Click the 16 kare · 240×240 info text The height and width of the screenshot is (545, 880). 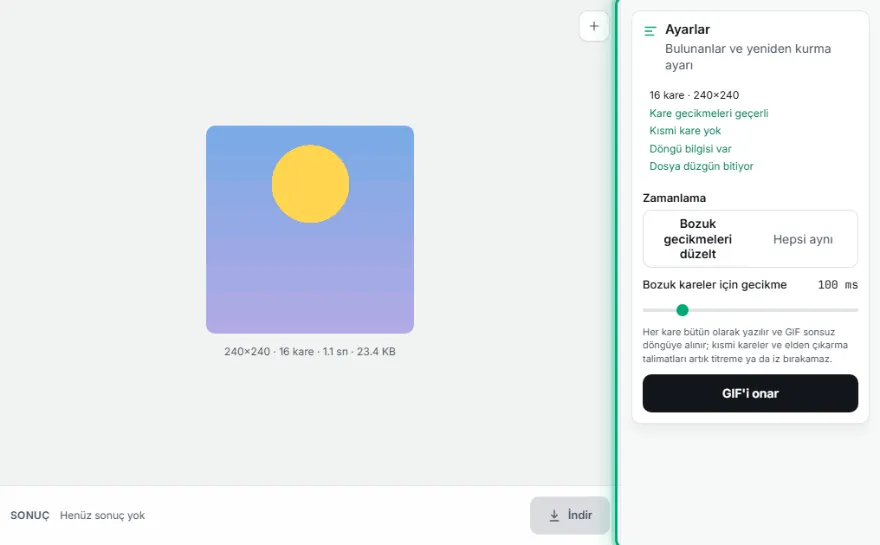tap(694, 95)
